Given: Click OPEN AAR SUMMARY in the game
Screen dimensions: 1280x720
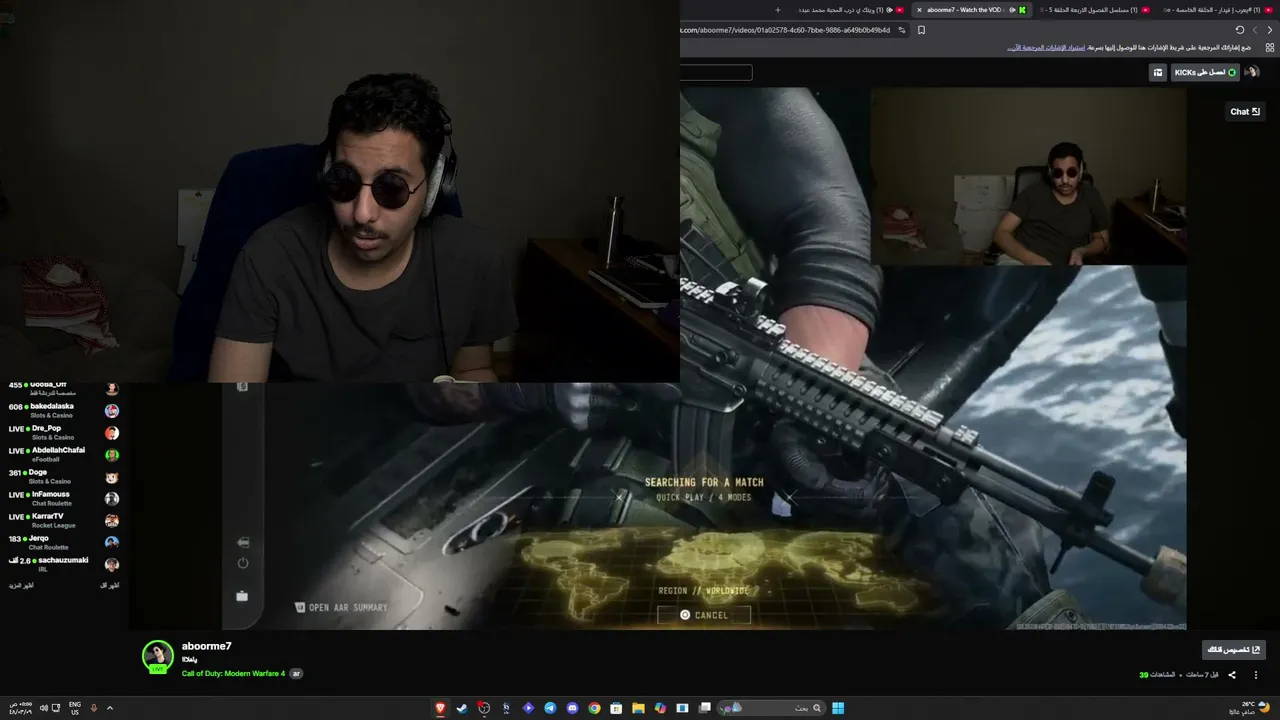Looking at the screenshot, I should click(342, 607).
